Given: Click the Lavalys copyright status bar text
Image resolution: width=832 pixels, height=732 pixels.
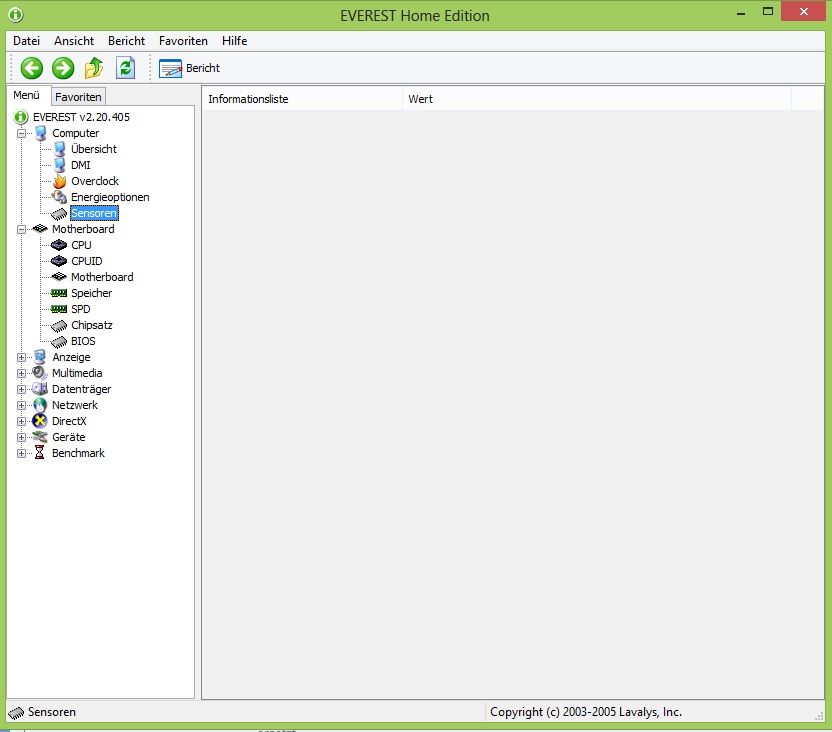Looking at the screenshot, I should pos(586,712).
